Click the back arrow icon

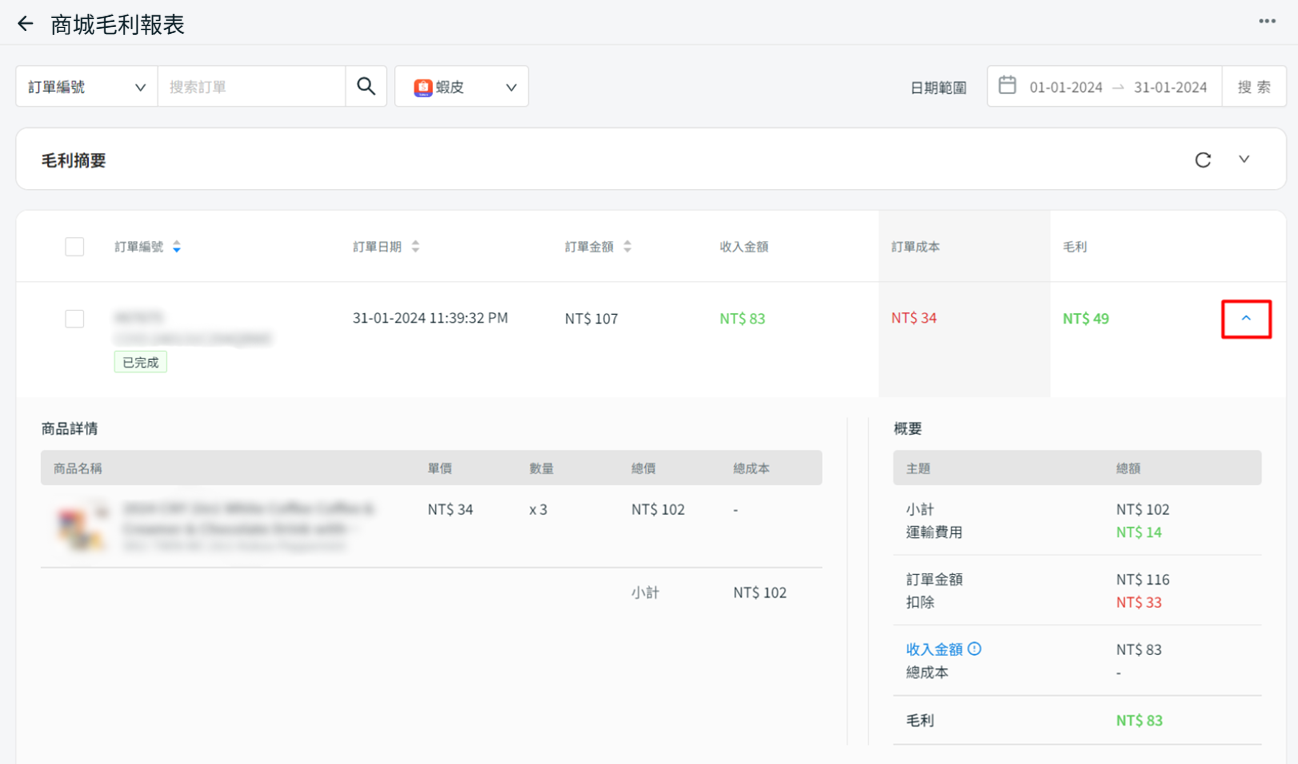pos(26,24)
